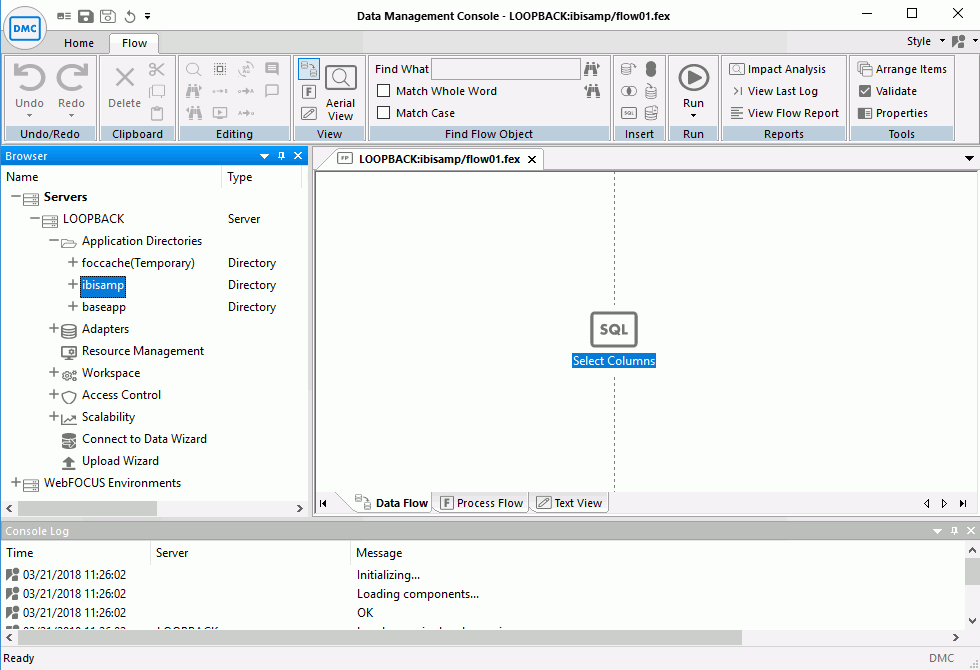Open the Run dropdown arrow
This screenshot has height=670, width=980.
pyautogui.click(x=693, y=116)
